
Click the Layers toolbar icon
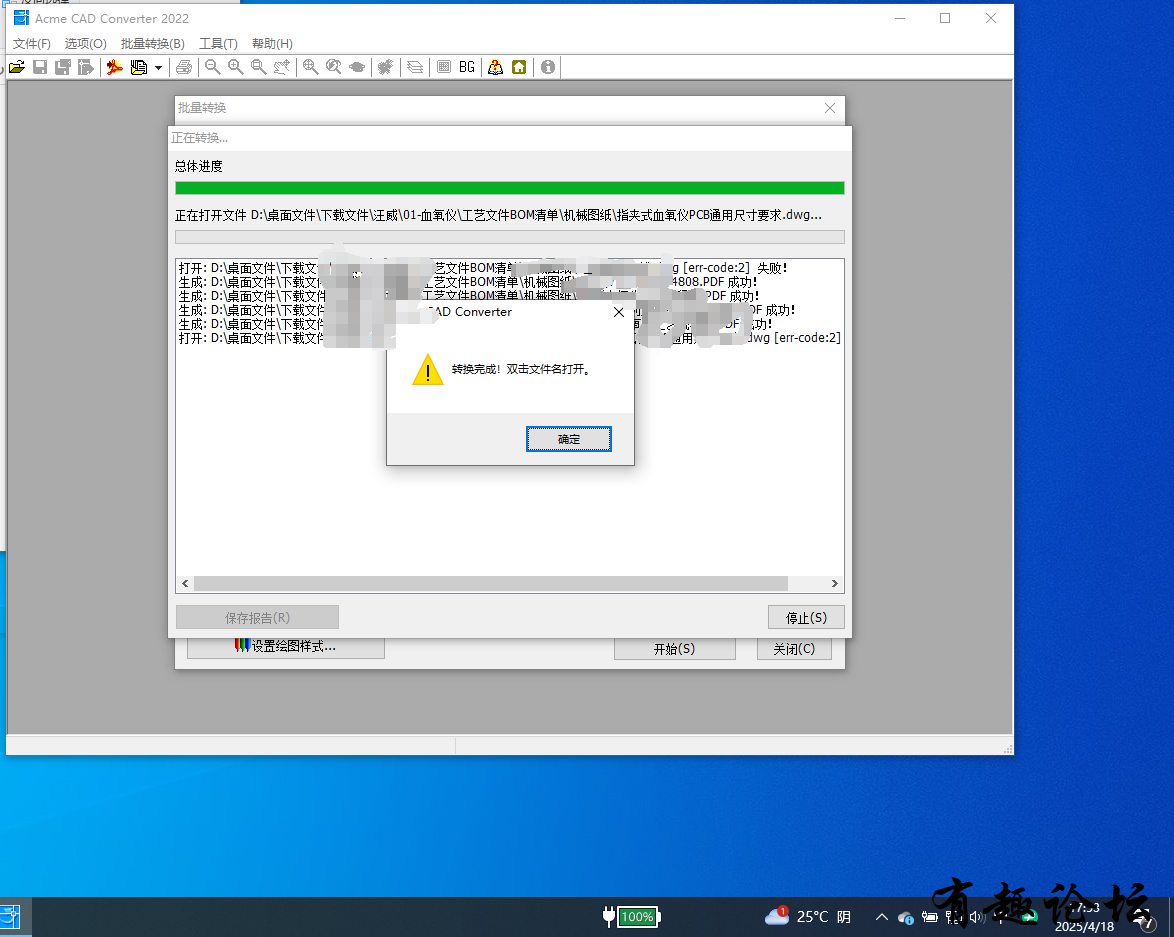[x=415, y=67]
